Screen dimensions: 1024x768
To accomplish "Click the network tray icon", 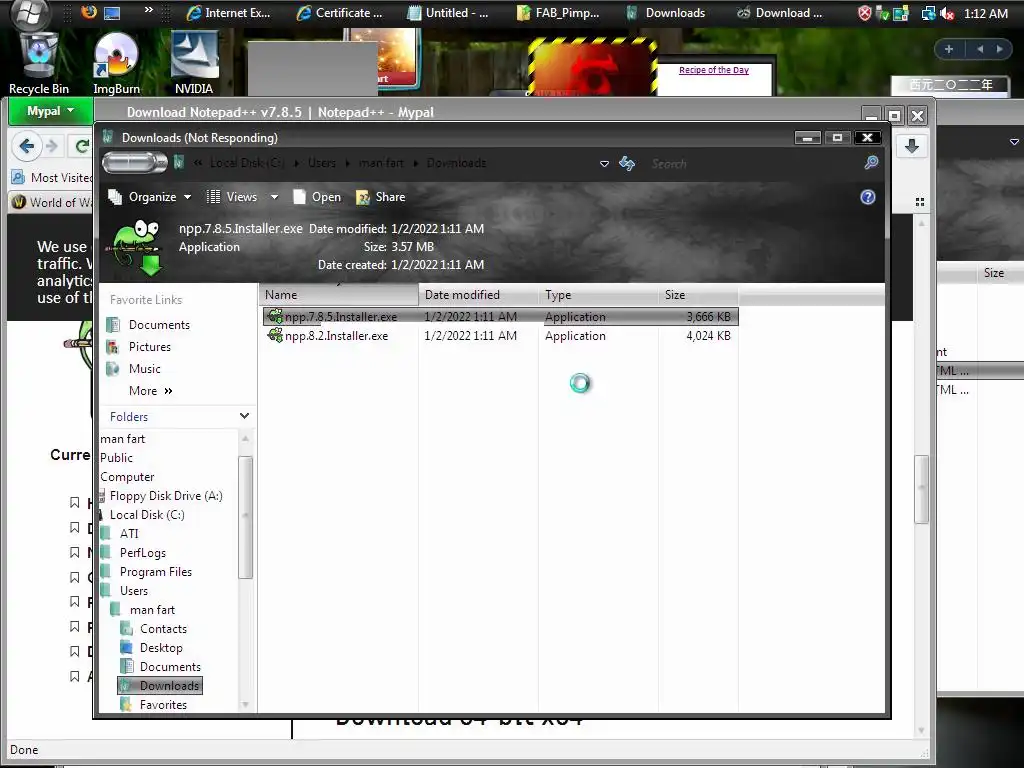I will tap(928, 14).
